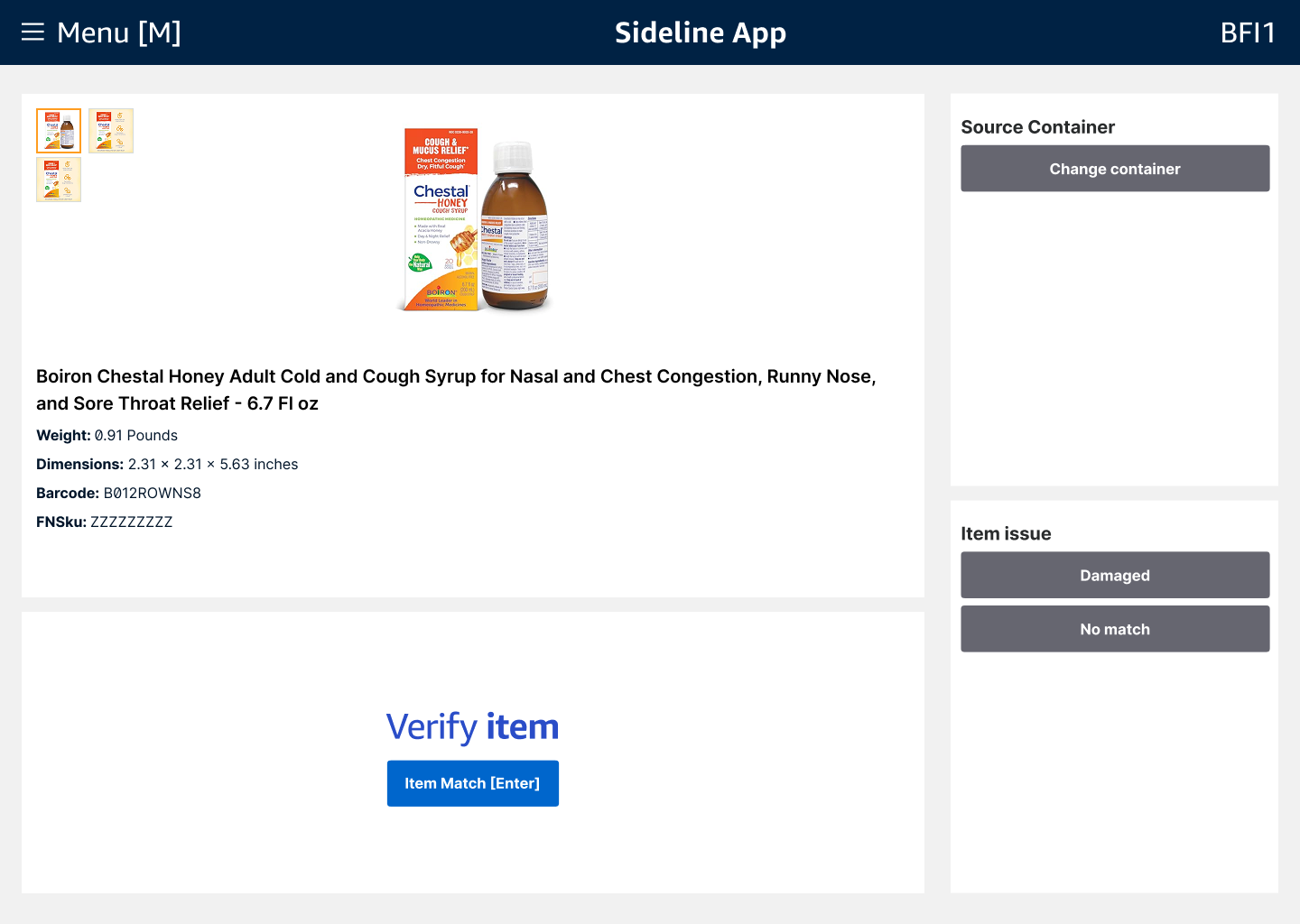
Task: Click the No match button
Action: pyautogui.click(x=1115, y=629)
